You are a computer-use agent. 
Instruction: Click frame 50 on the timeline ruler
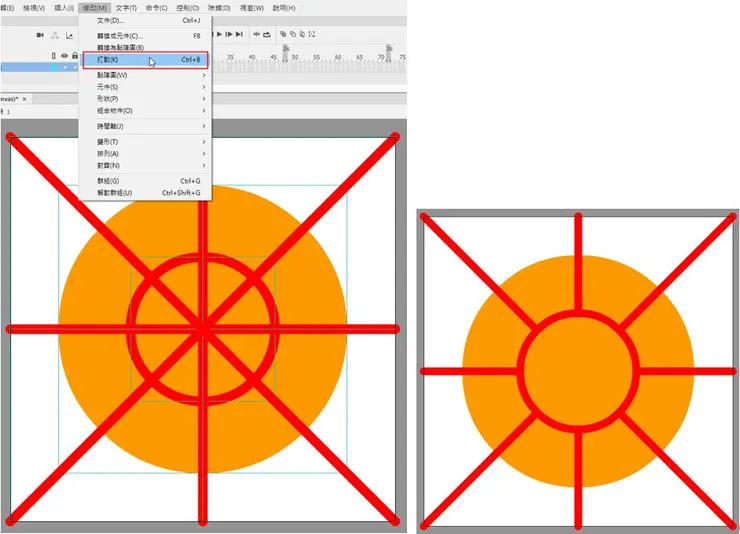294,57
